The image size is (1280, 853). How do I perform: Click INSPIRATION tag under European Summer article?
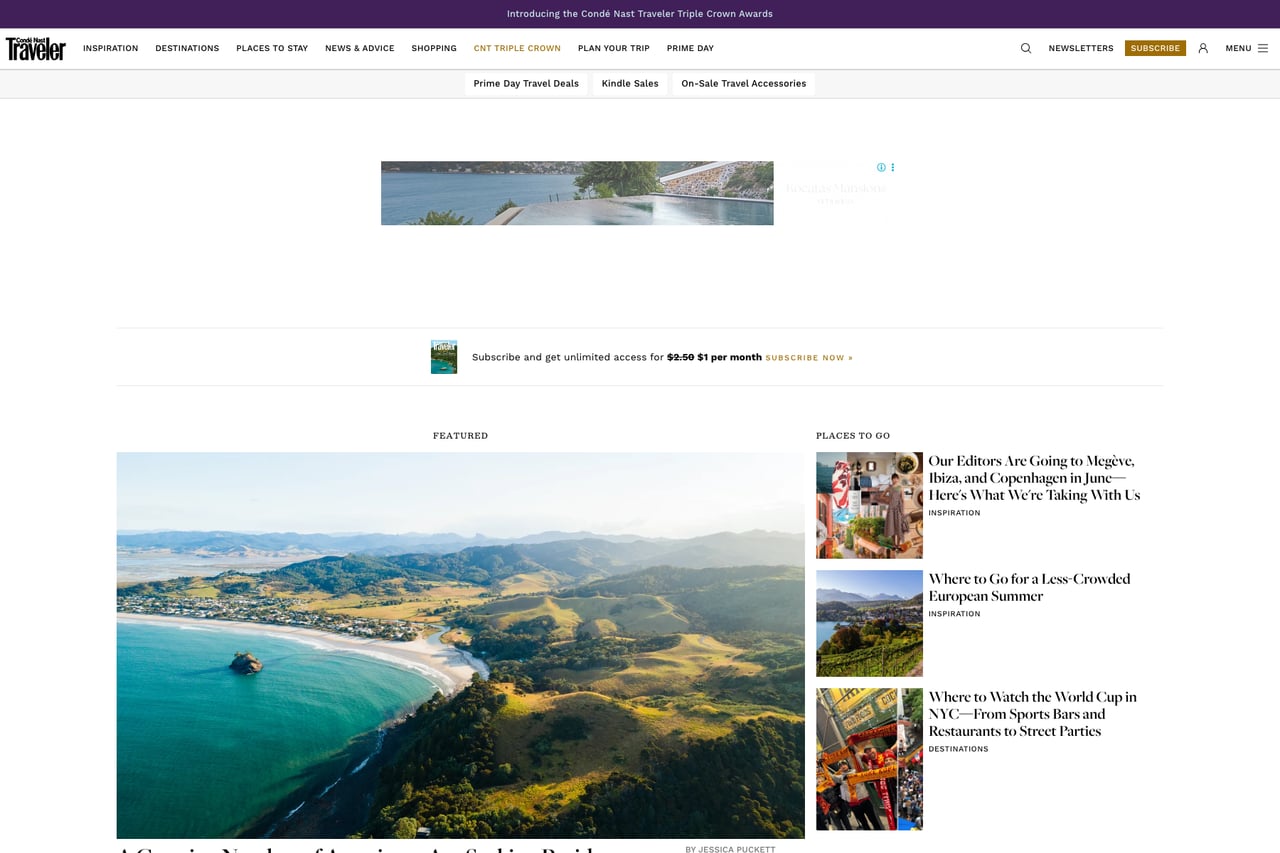[954, 614]
